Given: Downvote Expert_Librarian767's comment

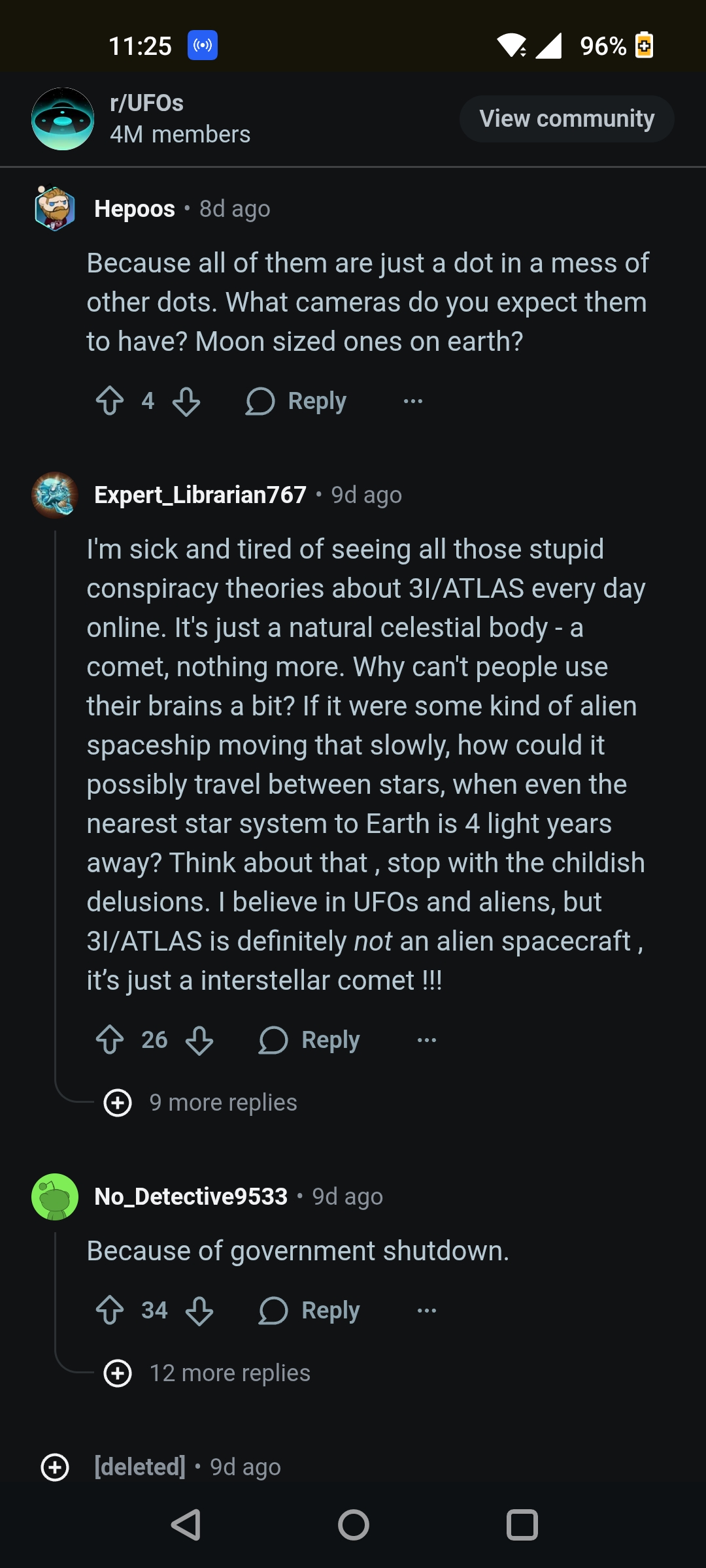Looking at the screenshot, I should tap(199, 1040).
